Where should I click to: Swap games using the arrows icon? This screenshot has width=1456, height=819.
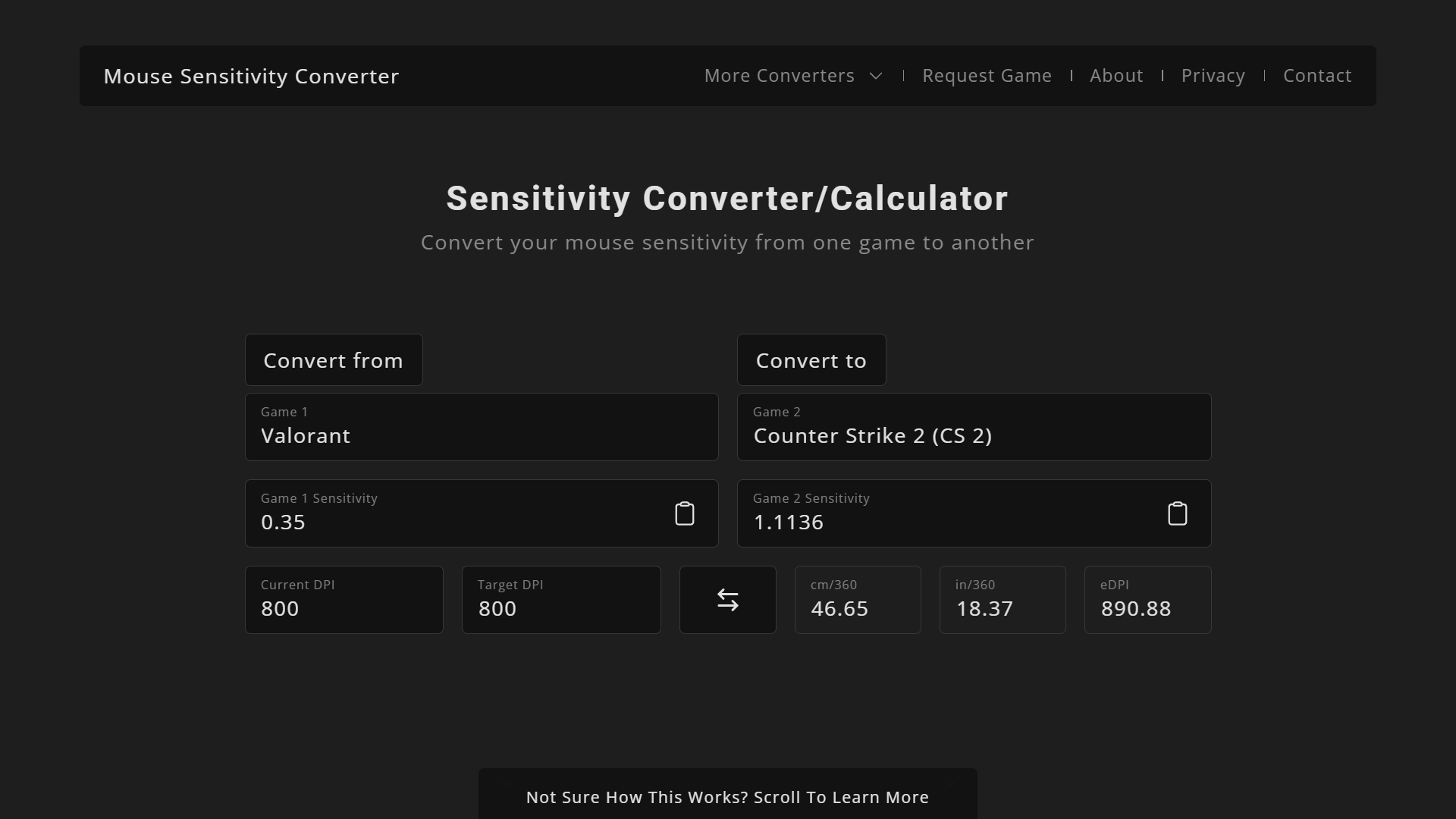click(727, 600)
